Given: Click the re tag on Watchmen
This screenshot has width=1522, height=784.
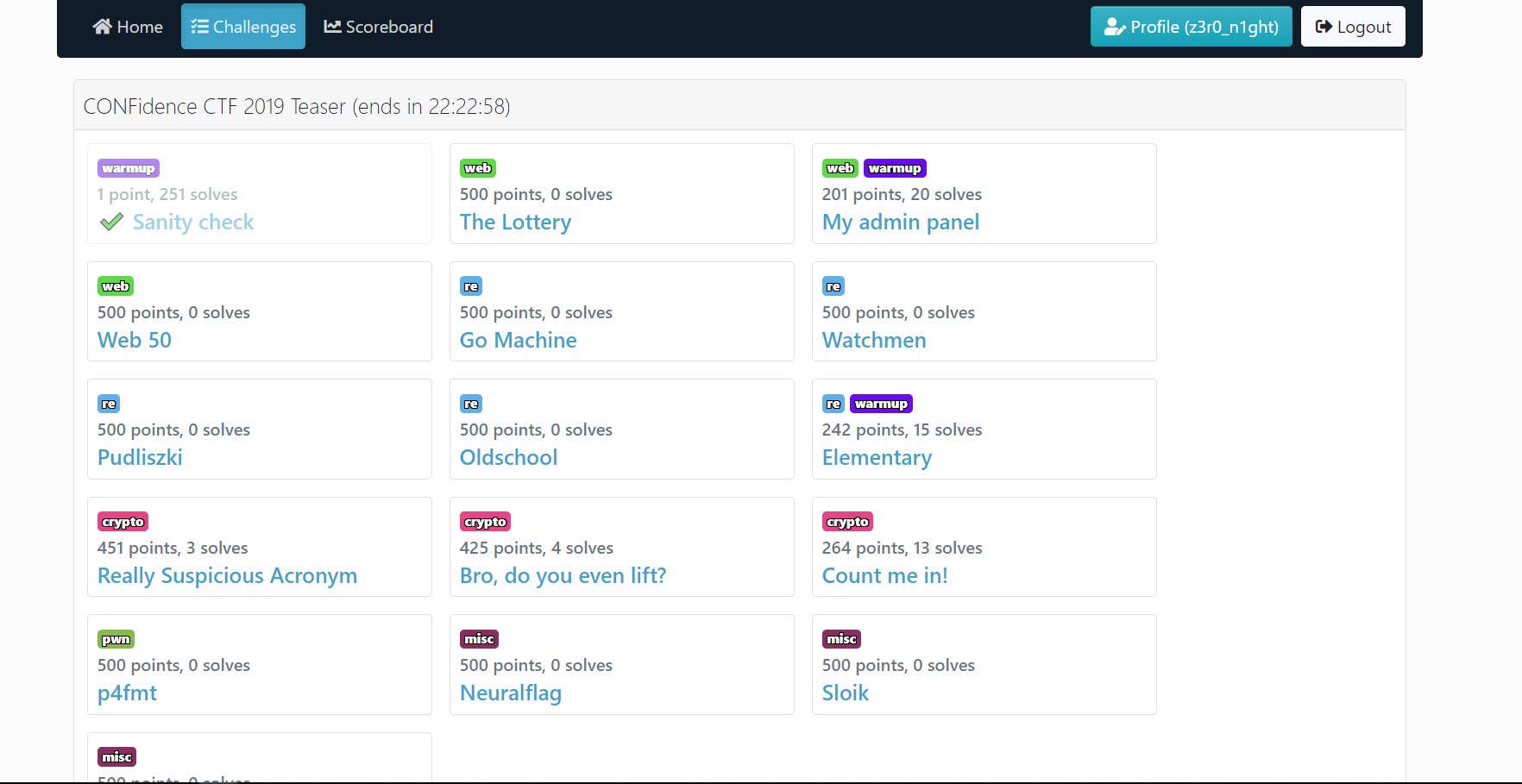Looking at the screenshot, I should click(833, 286).
